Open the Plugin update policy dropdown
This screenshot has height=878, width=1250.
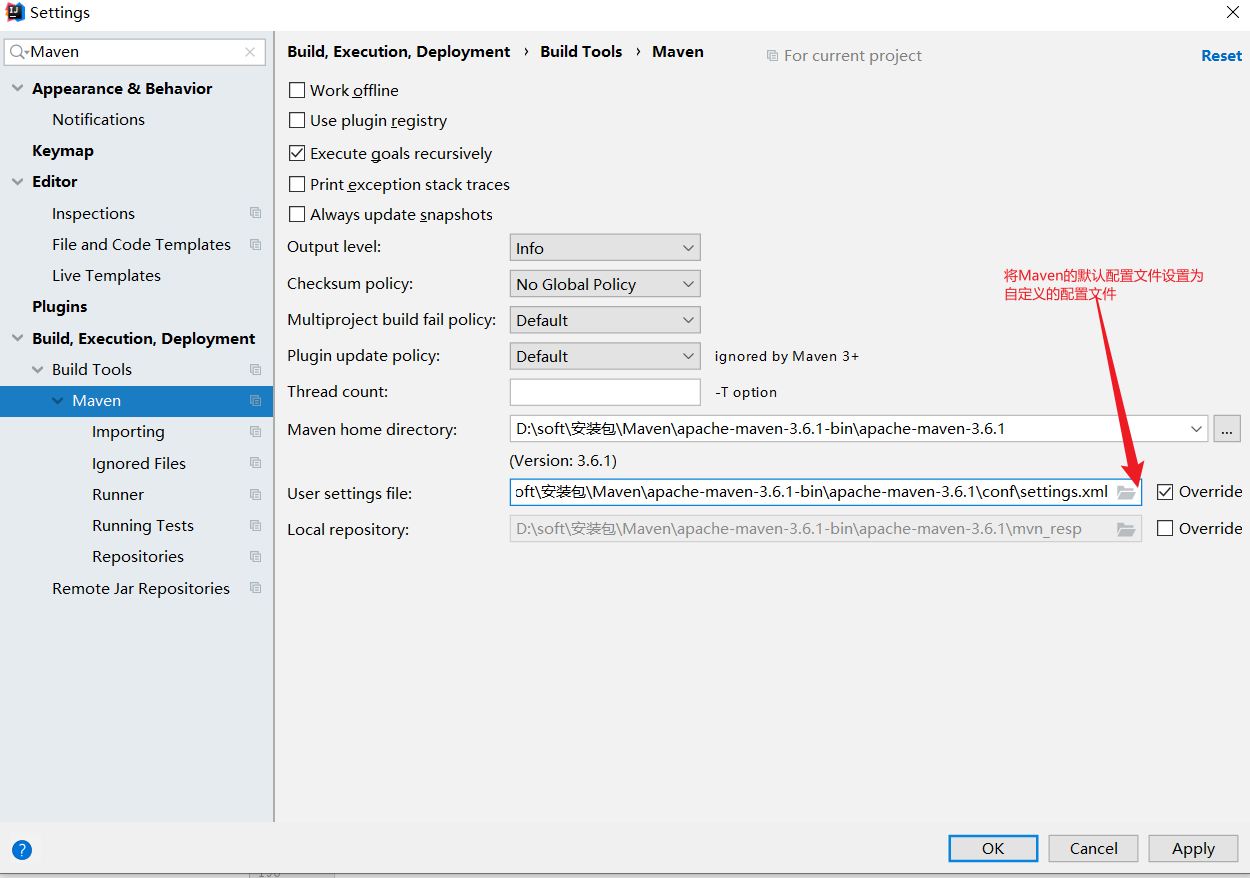click(x=605, y=356)
